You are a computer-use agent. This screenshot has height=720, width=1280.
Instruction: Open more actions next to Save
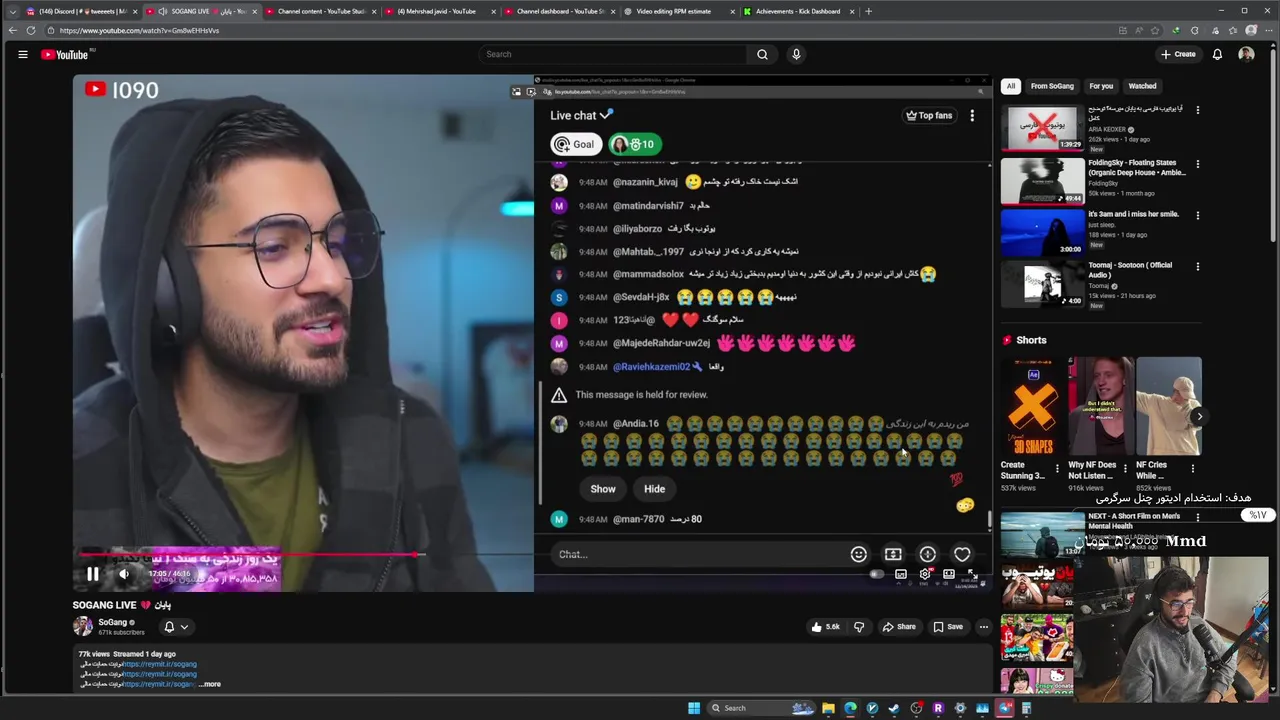click(x=983, y=627)
